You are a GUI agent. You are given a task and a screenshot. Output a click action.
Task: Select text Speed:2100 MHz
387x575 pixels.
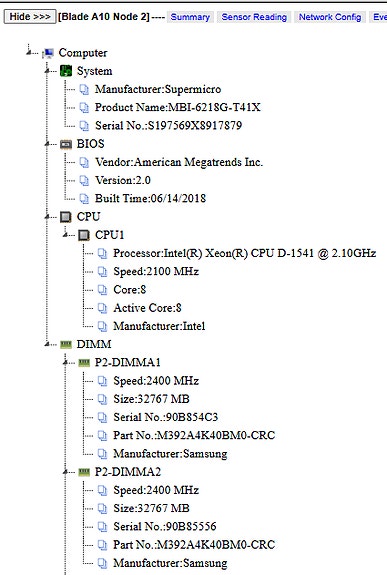[x=156, y=272]
